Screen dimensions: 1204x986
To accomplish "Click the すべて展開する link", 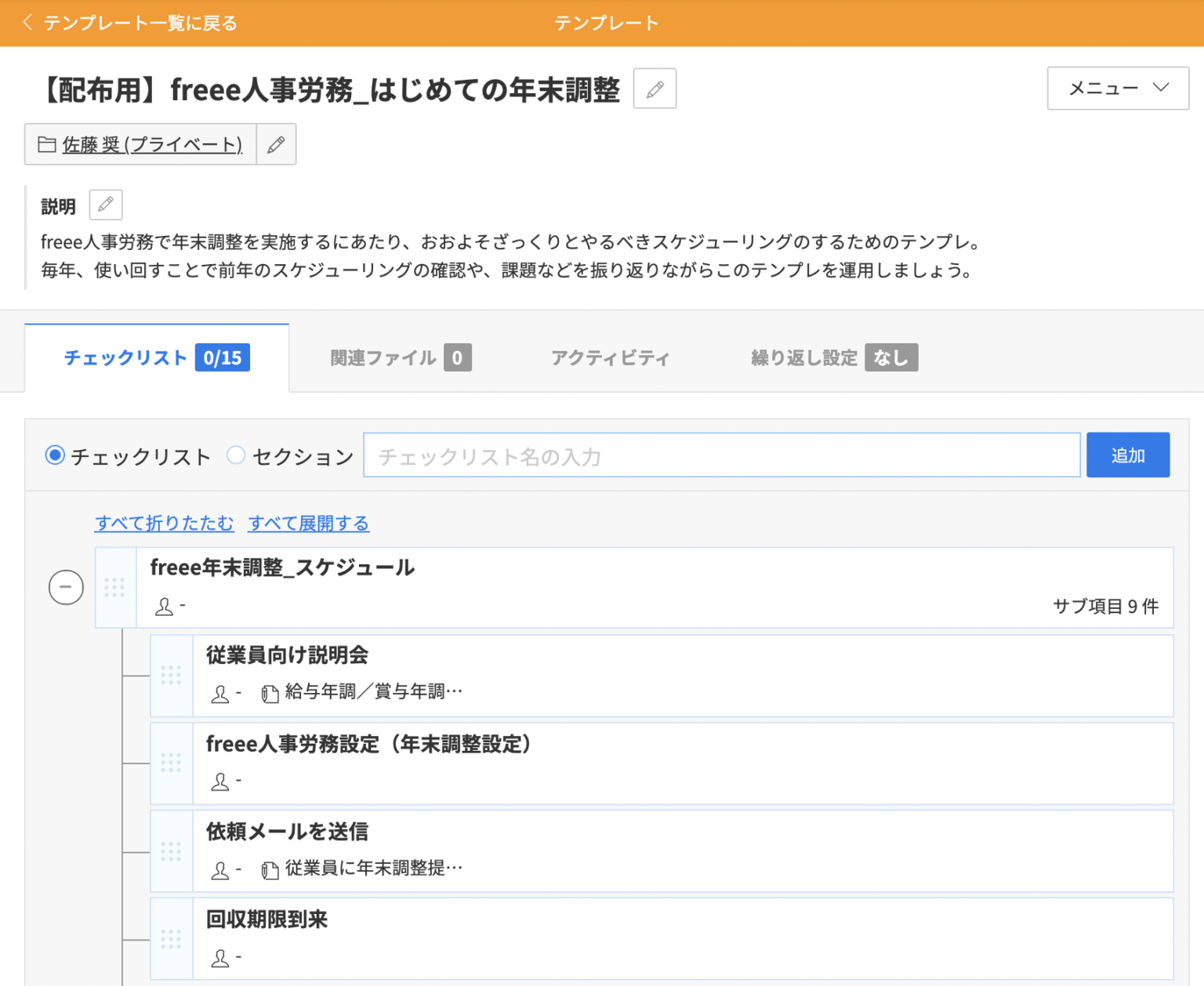I will pyautogui.click(x=309, y=523).
